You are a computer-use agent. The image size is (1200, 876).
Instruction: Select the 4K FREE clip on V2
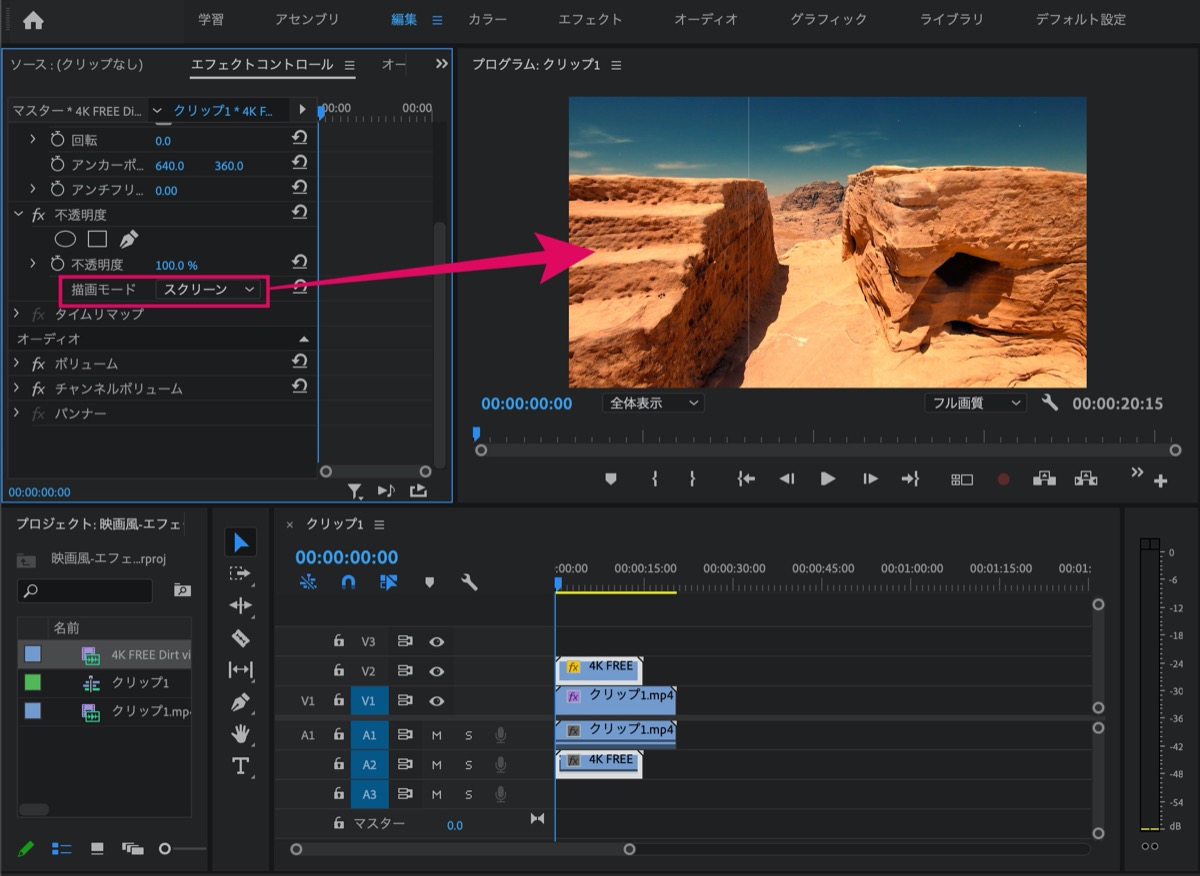(x=598, y=667)
